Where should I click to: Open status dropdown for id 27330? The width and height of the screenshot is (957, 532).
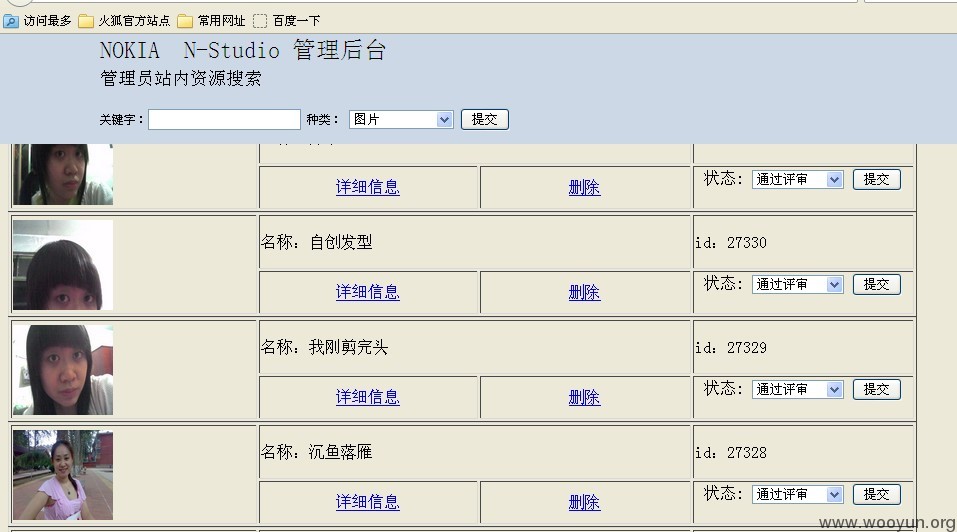(798, 284)
